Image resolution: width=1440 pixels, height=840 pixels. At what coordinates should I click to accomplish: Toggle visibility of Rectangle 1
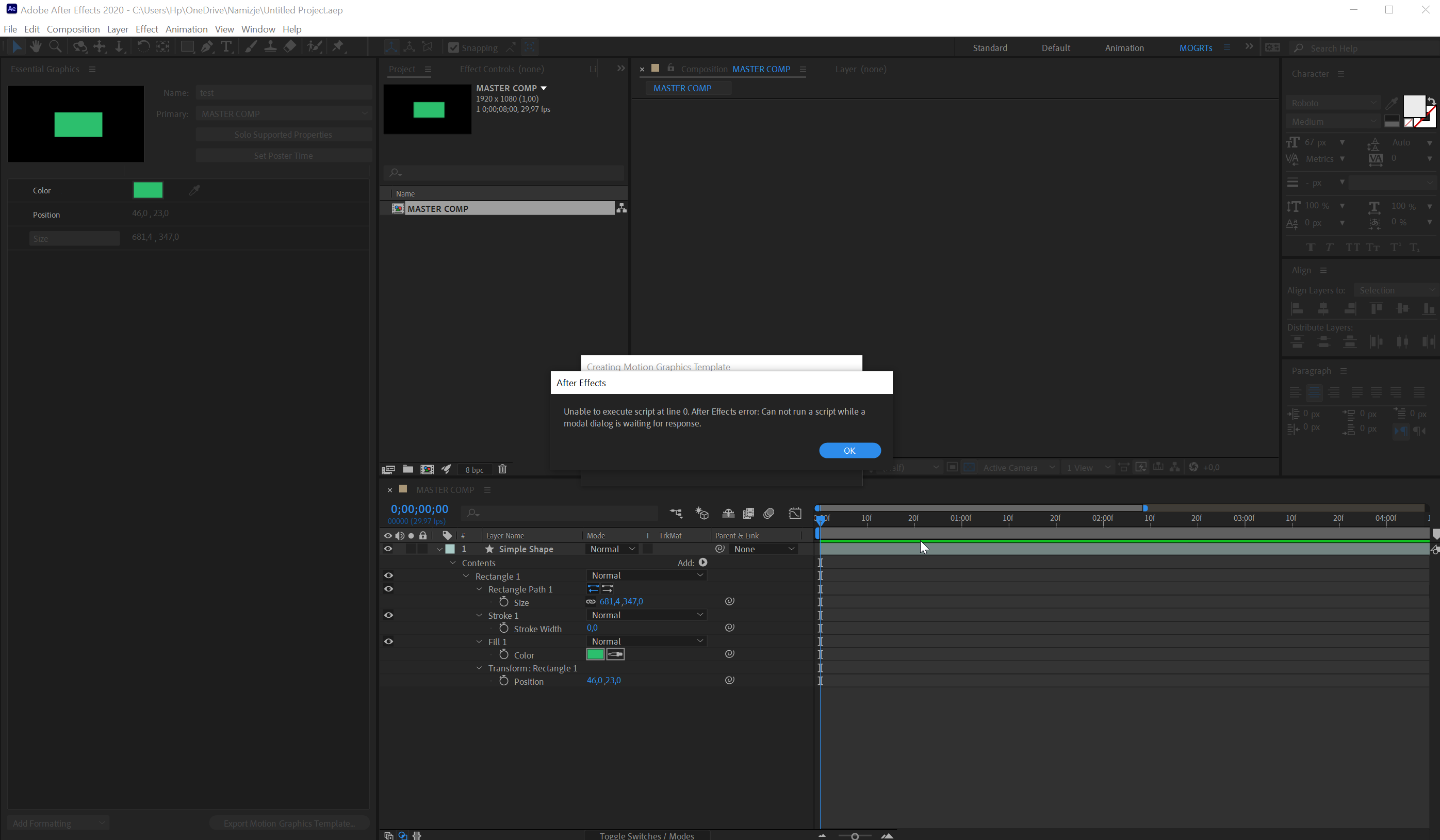[388, 575]
